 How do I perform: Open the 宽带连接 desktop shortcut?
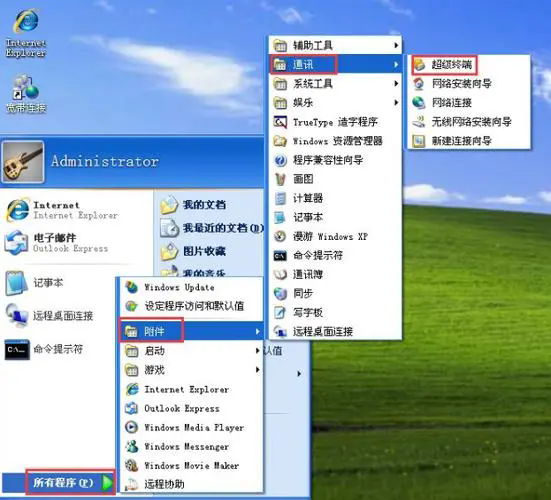tap(26, 93)
